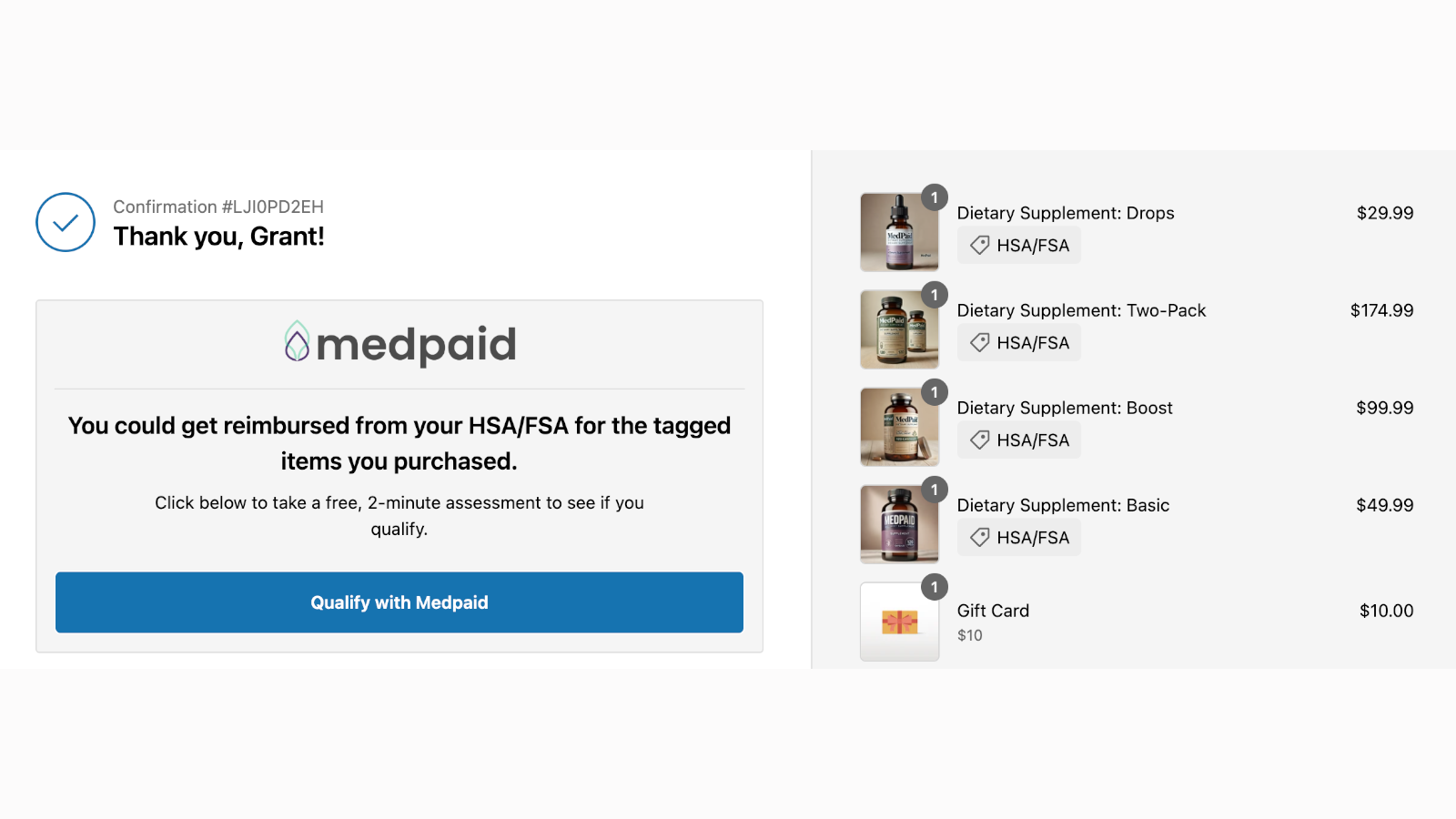
Task: Open the Dietary Supplement Basic thumbnail
Action: click(899, 524)
